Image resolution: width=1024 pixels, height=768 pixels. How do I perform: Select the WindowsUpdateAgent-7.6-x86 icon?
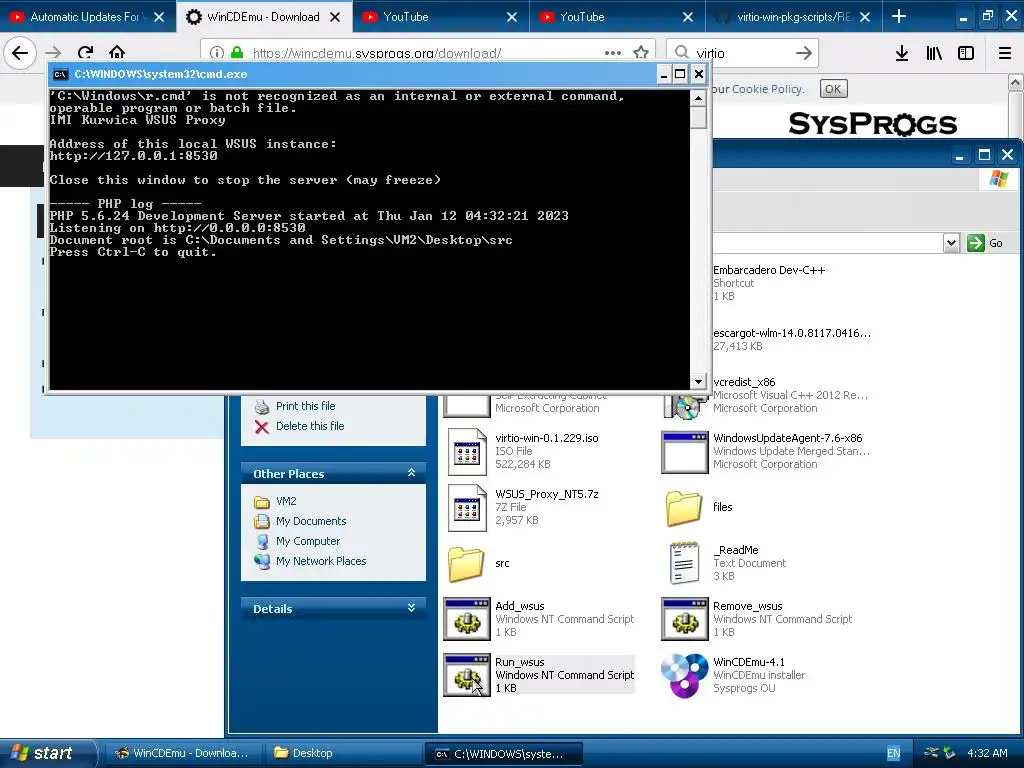(684, 451)
